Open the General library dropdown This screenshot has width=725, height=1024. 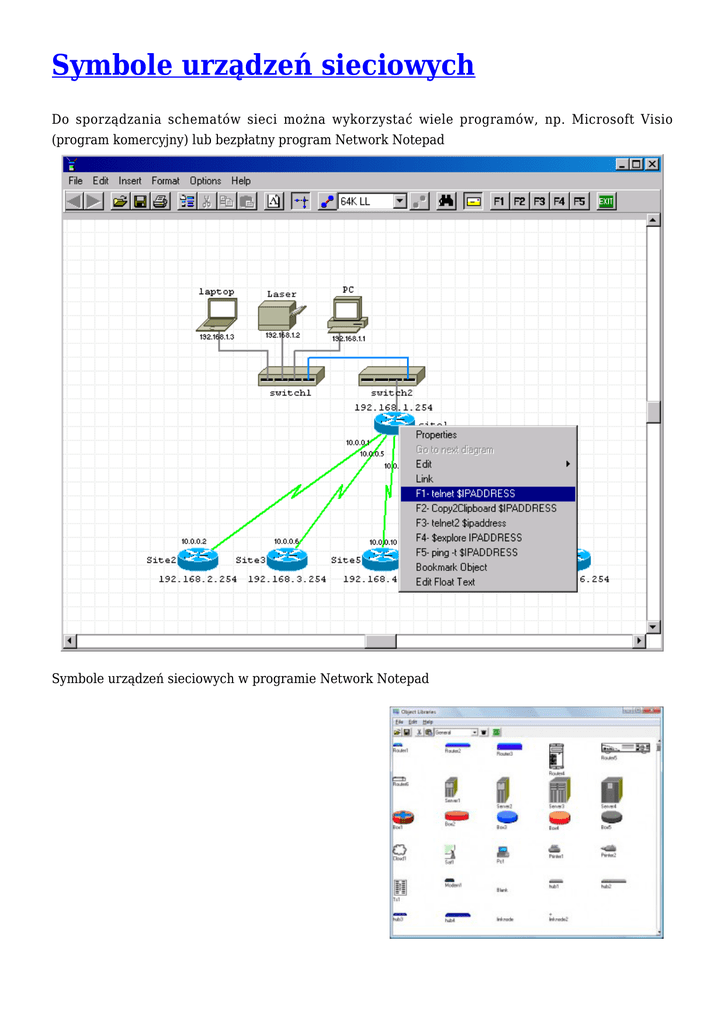(x=474, y=732)
